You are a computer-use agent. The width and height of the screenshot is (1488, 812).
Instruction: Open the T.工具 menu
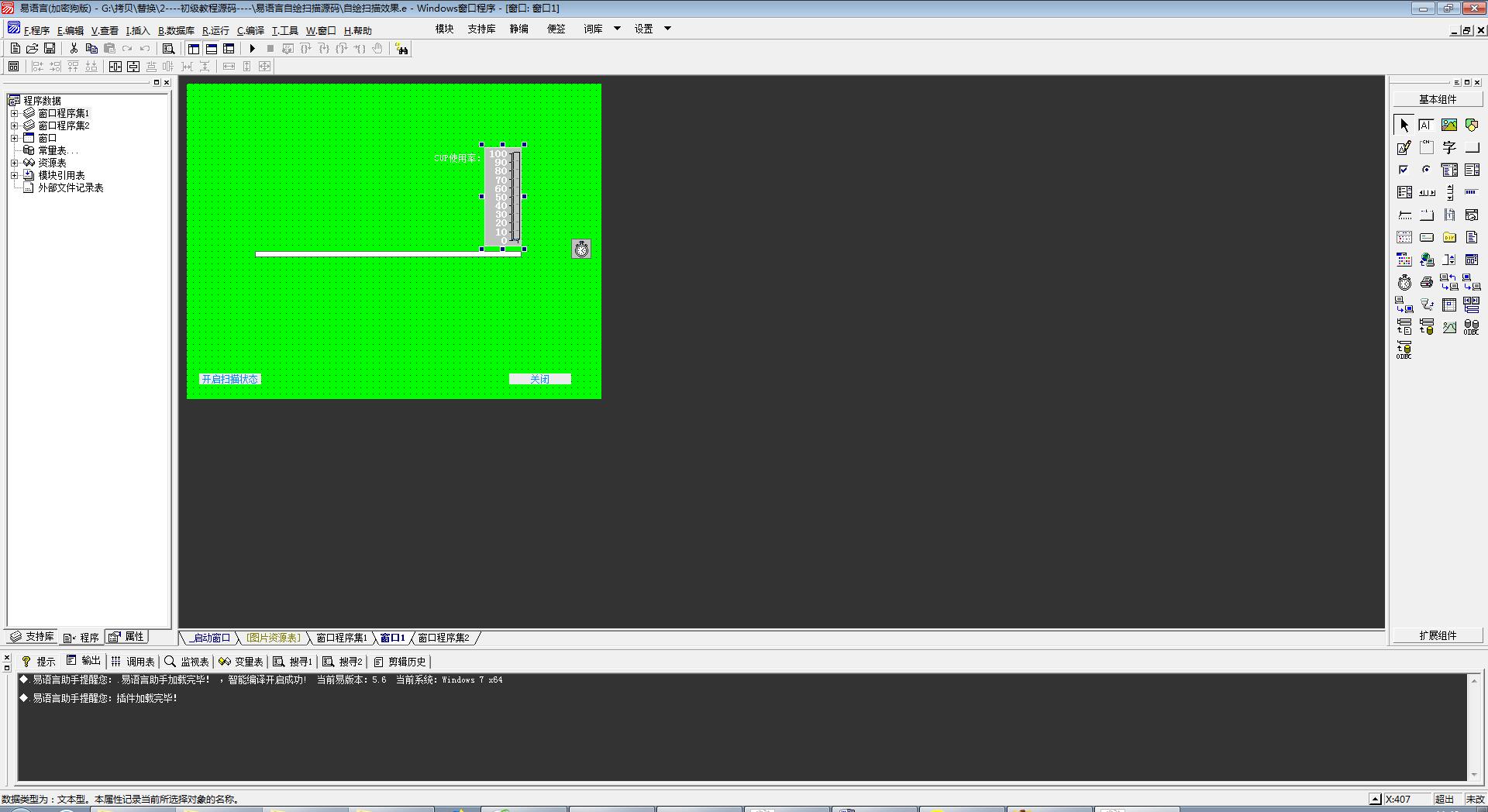point(284,30)
